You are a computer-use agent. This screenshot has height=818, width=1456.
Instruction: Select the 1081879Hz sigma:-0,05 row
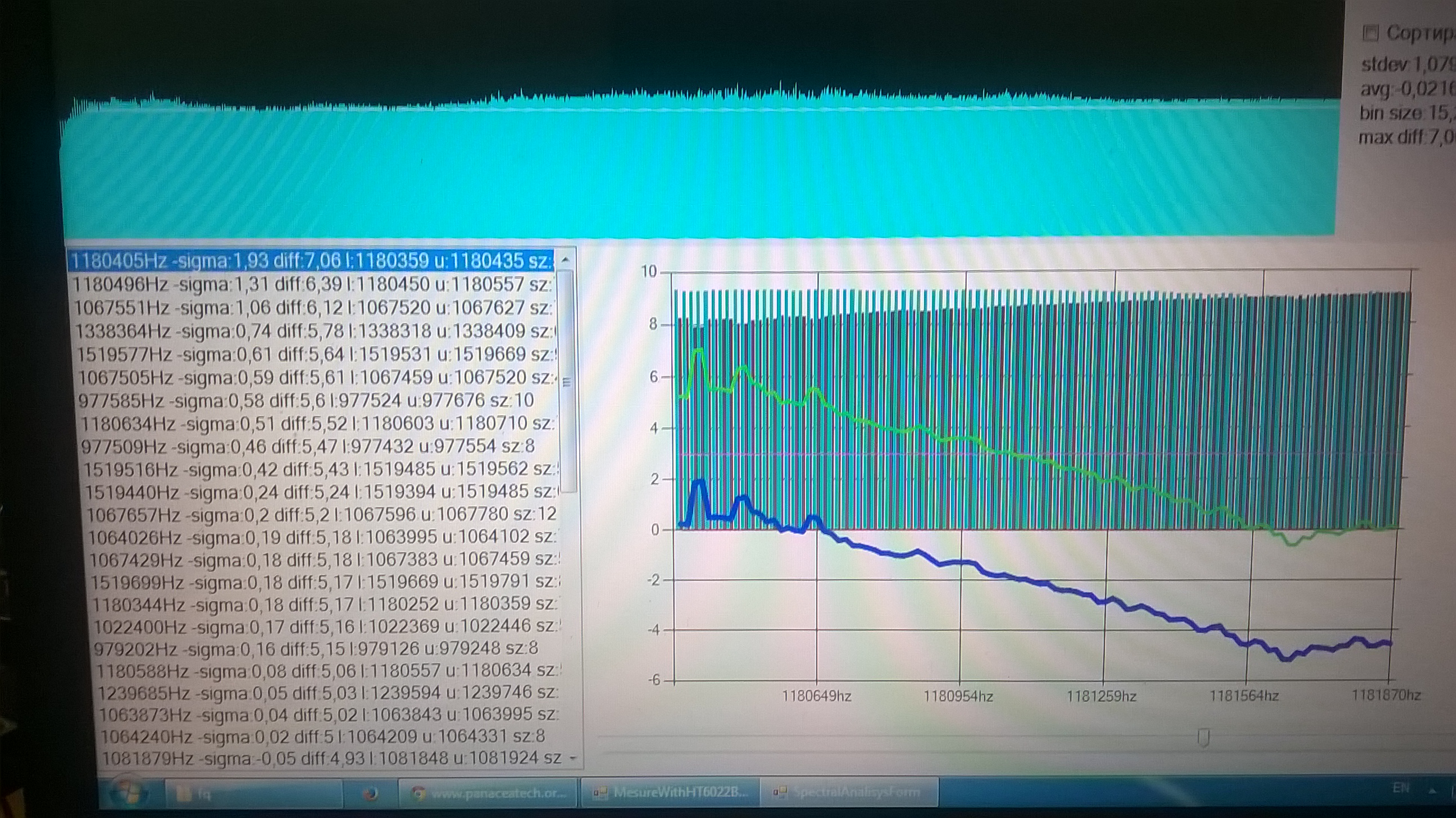pyautogui.click(x=334, y=758)
